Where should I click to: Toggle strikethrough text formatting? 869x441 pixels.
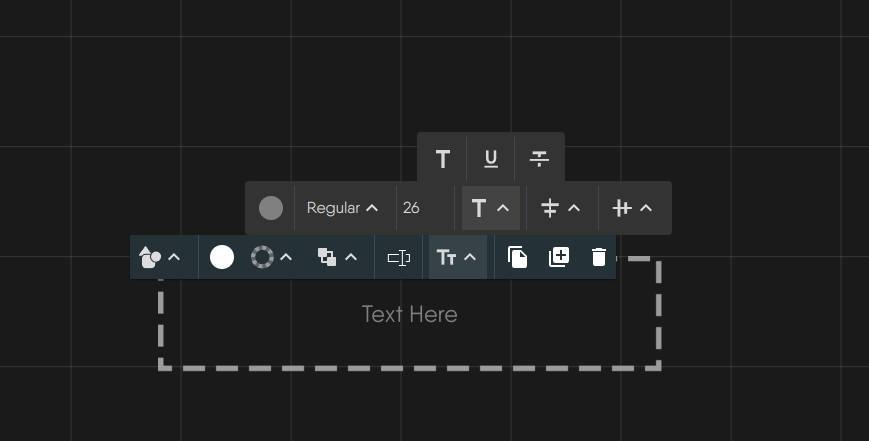539,159
